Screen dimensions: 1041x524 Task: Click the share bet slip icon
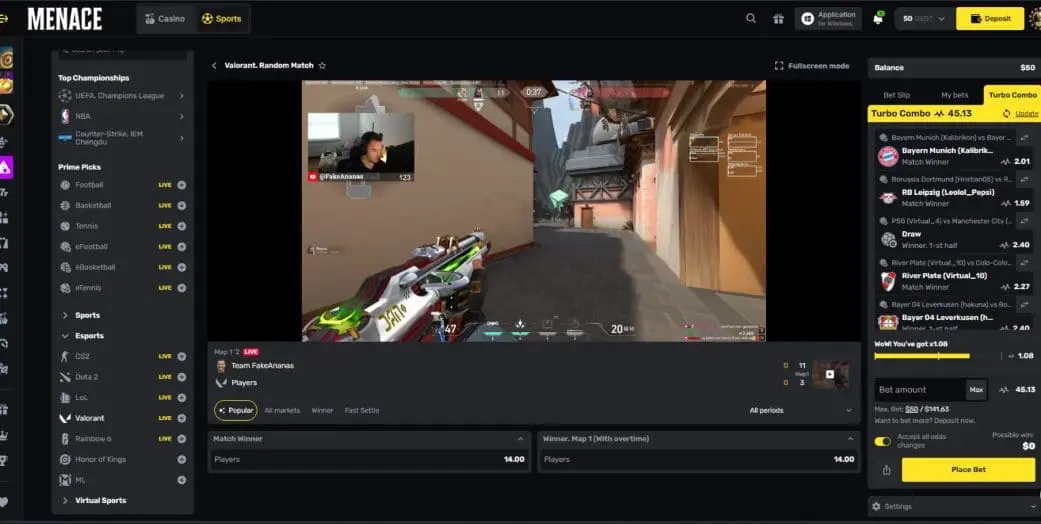[x=886, y=470]
